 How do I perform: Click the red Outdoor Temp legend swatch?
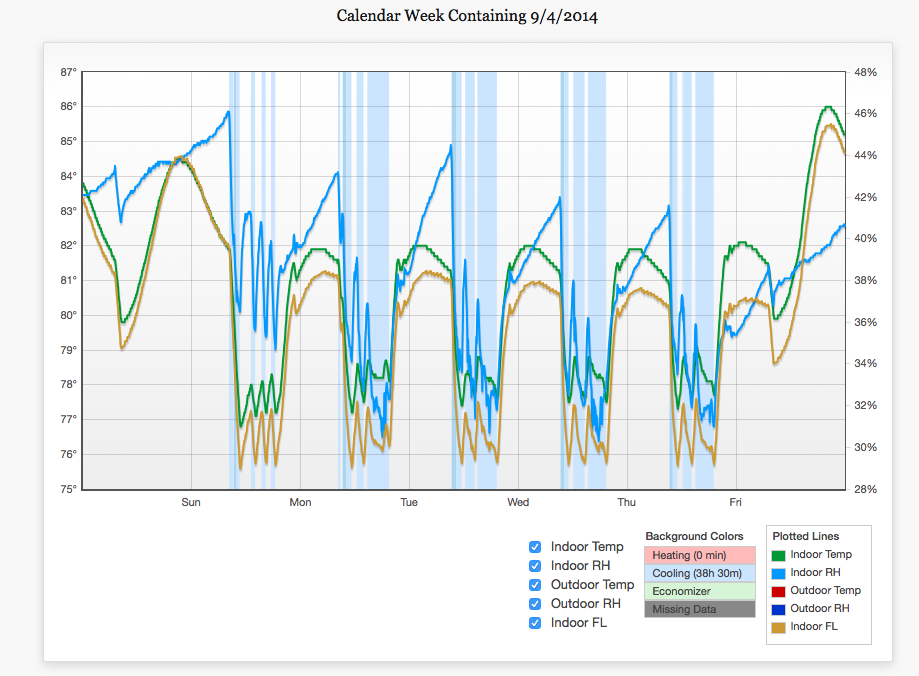(x=779, y=591)
